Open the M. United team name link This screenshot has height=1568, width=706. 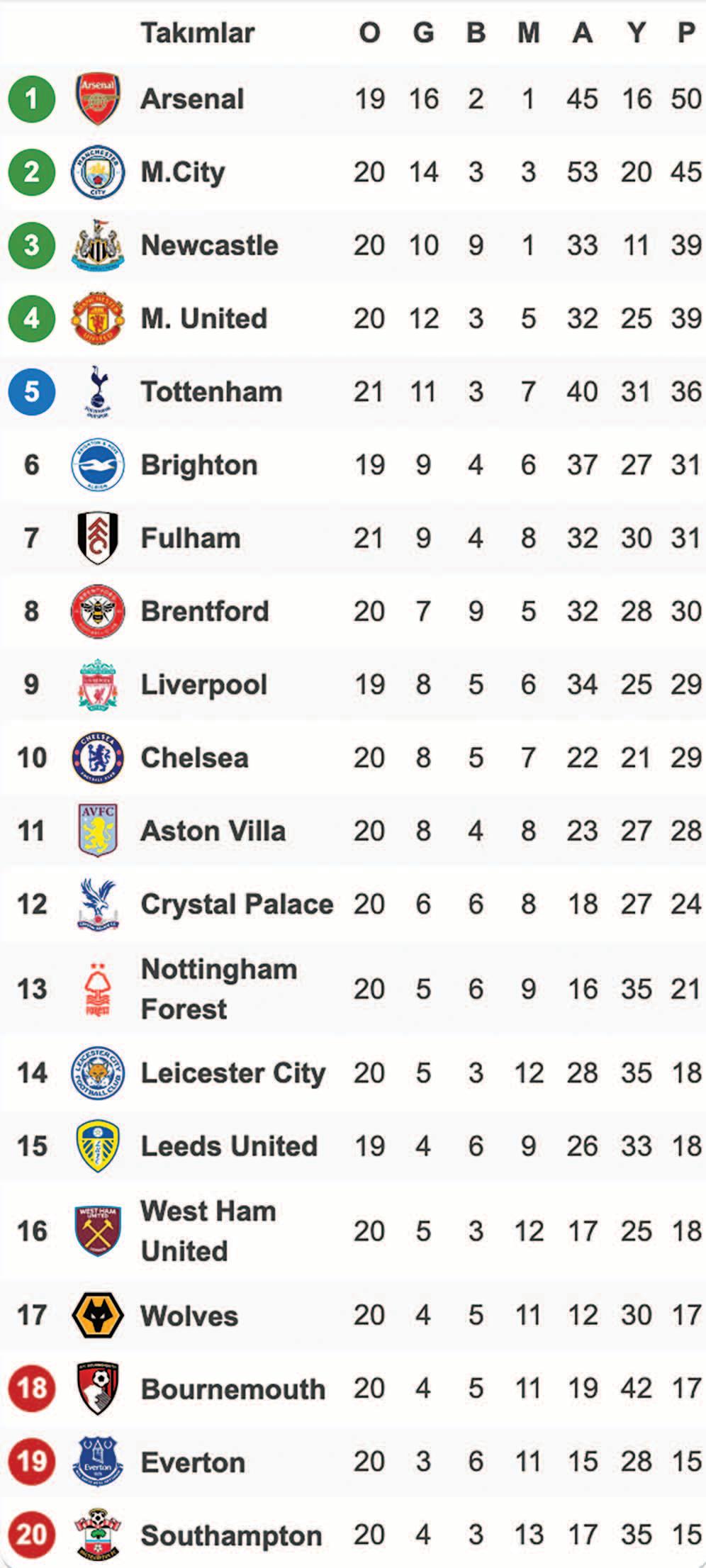tap(203, 319)
